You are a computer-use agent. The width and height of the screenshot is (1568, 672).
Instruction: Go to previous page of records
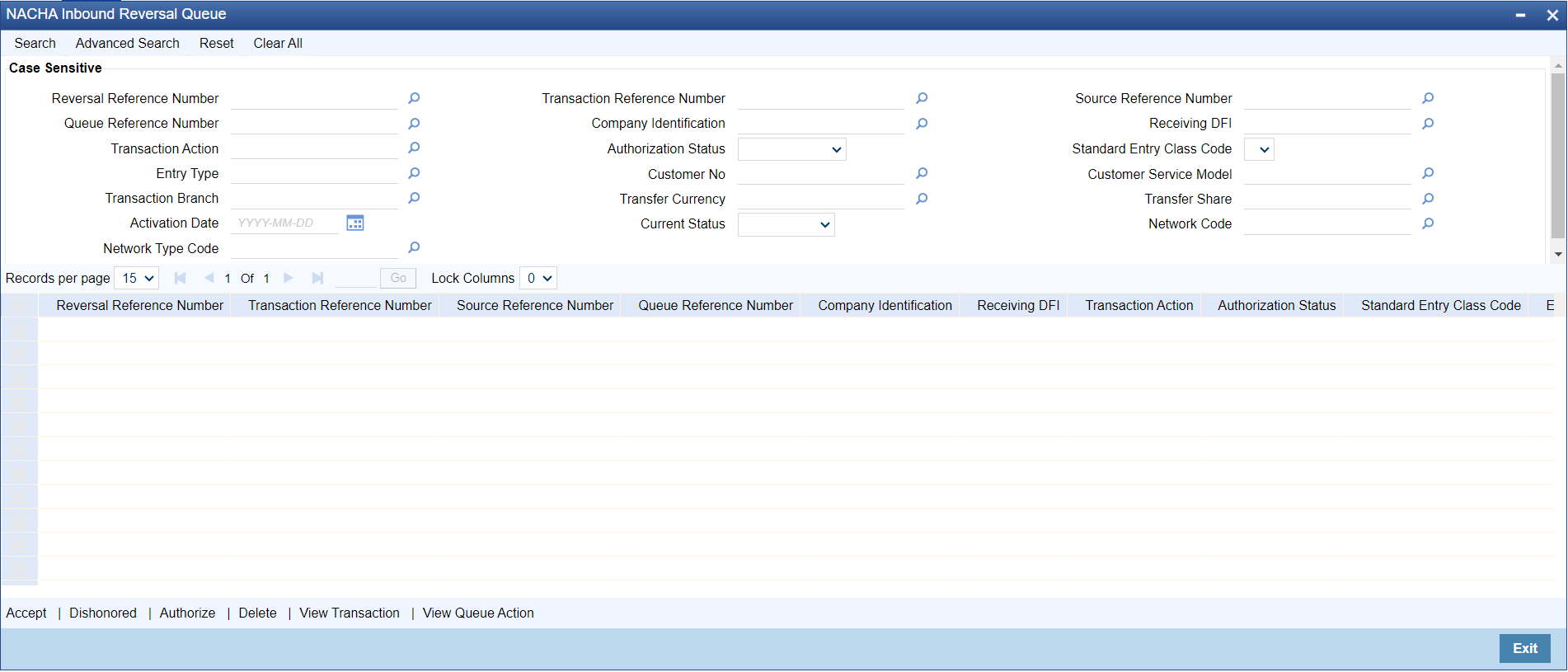(209, 278)
